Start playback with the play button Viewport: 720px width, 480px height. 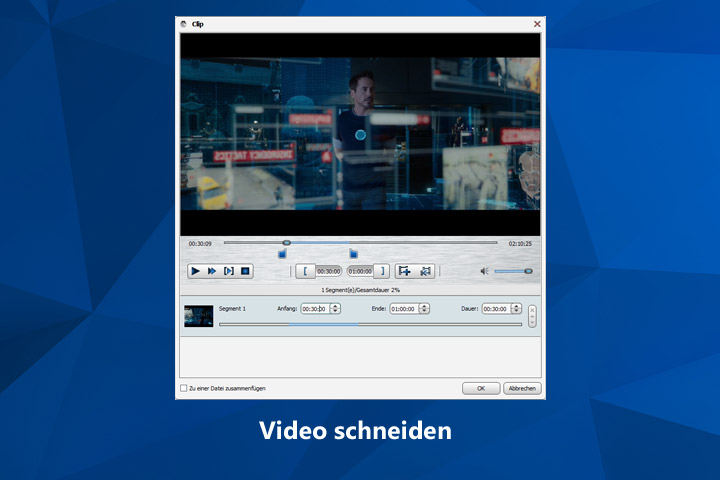[x=195, y=271]
